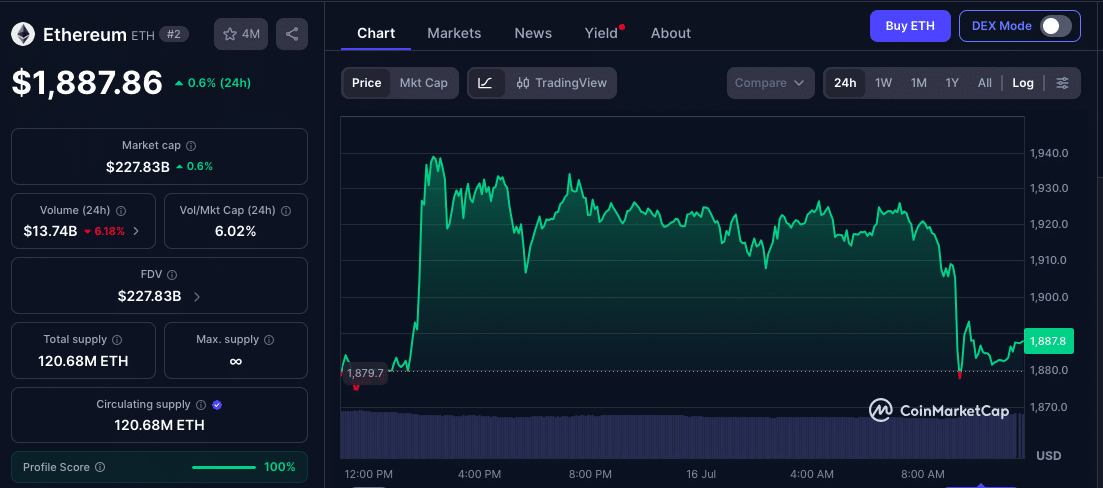The image size is (1103, 488).
Task: Select the 1W time range
Action: coord(884,83)
